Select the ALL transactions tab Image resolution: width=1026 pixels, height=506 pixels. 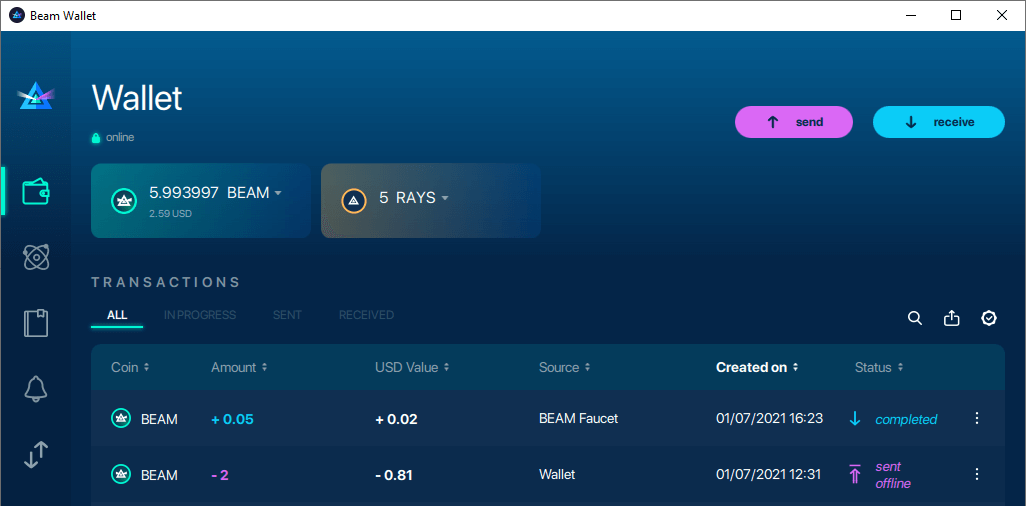click(117, 315)
